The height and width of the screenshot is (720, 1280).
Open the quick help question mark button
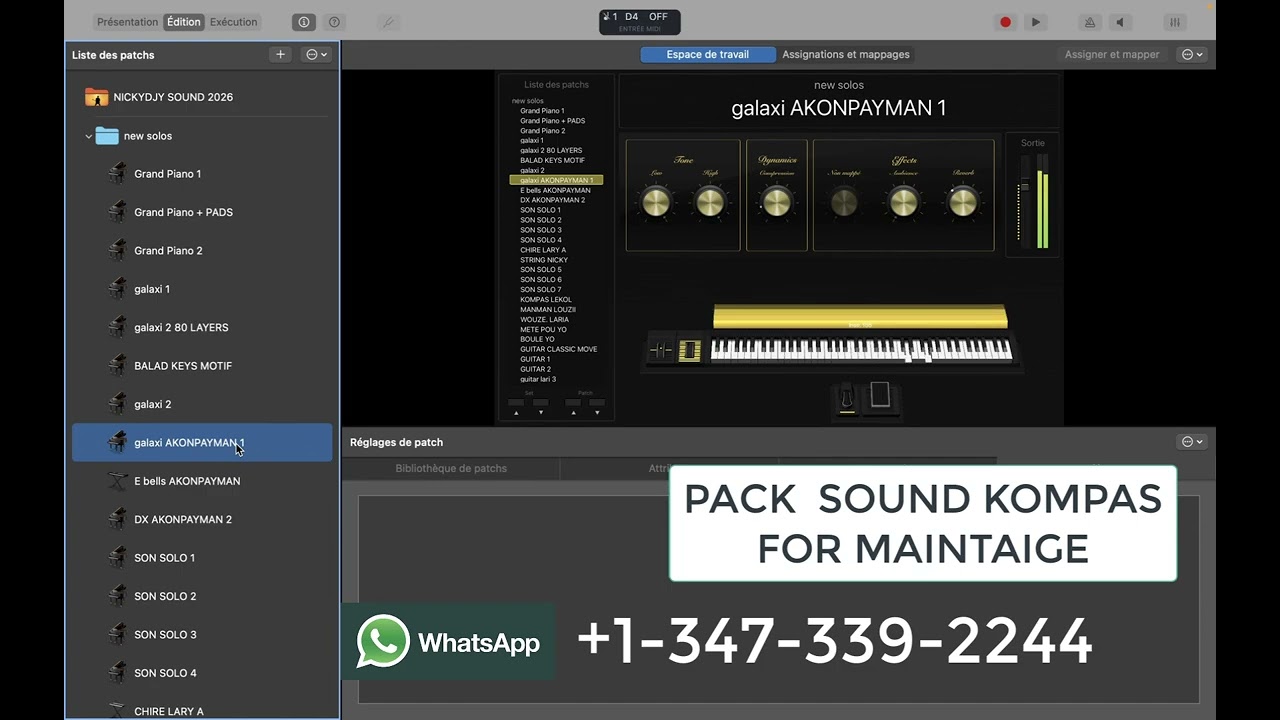(x=334, y=22)
